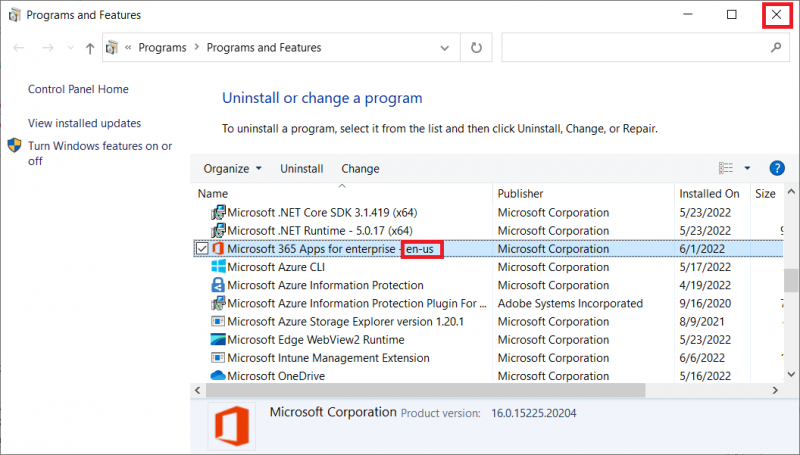Select Microsoft .NET Core SDK 3.1.419 (x64) text

[x=322, y=212]
